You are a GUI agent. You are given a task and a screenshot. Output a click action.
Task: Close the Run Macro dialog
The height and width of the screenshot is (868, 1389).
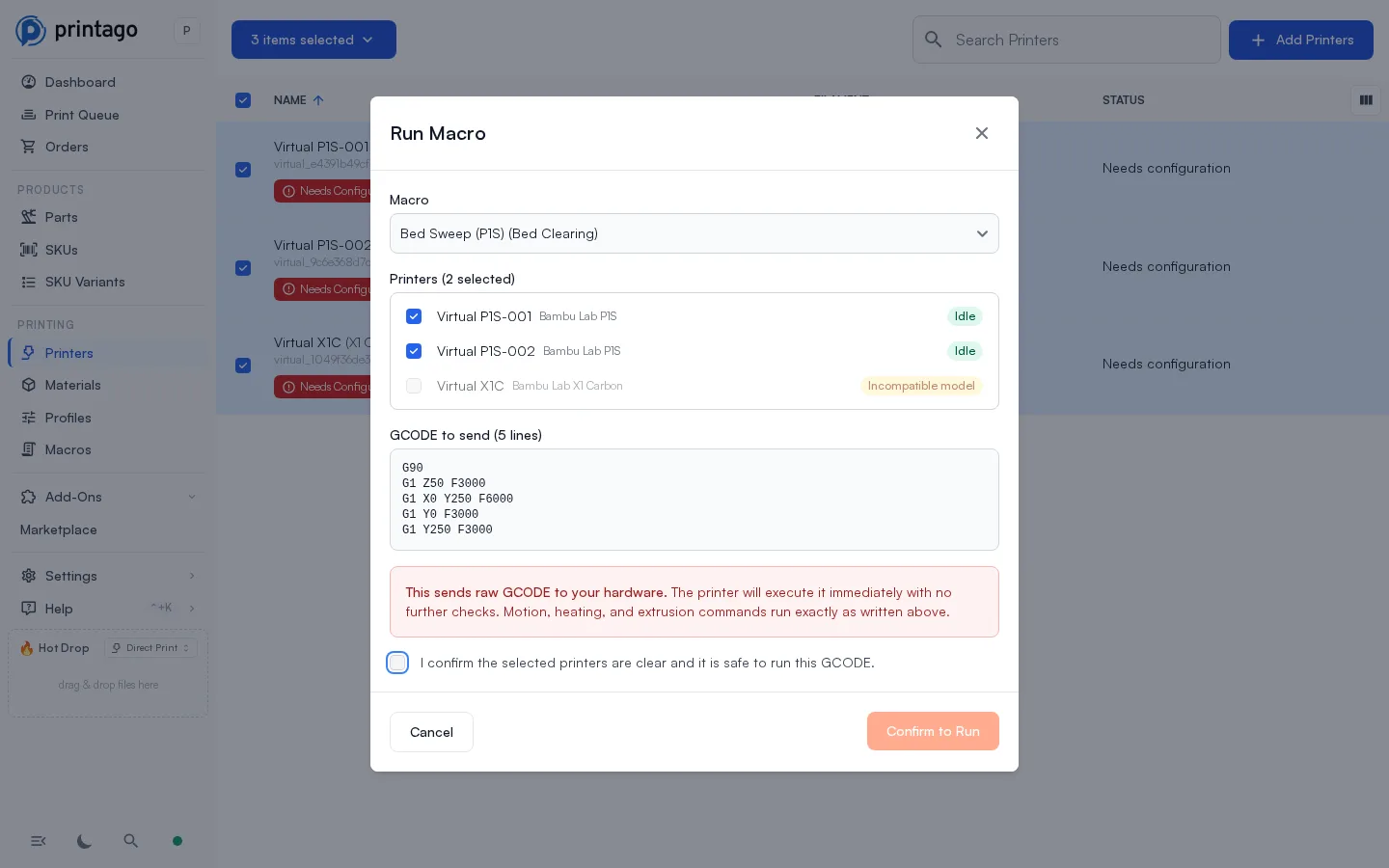[x=982, y=133]
